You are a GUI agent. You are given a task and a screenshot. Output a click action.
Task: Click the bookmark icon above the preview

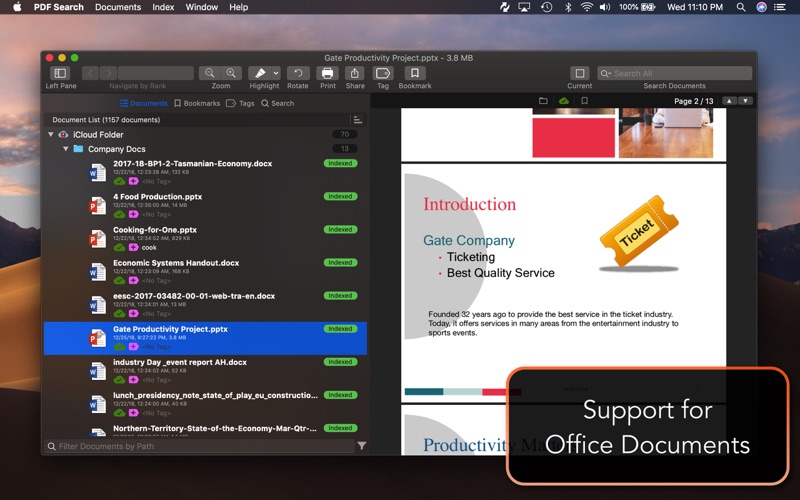585,101
